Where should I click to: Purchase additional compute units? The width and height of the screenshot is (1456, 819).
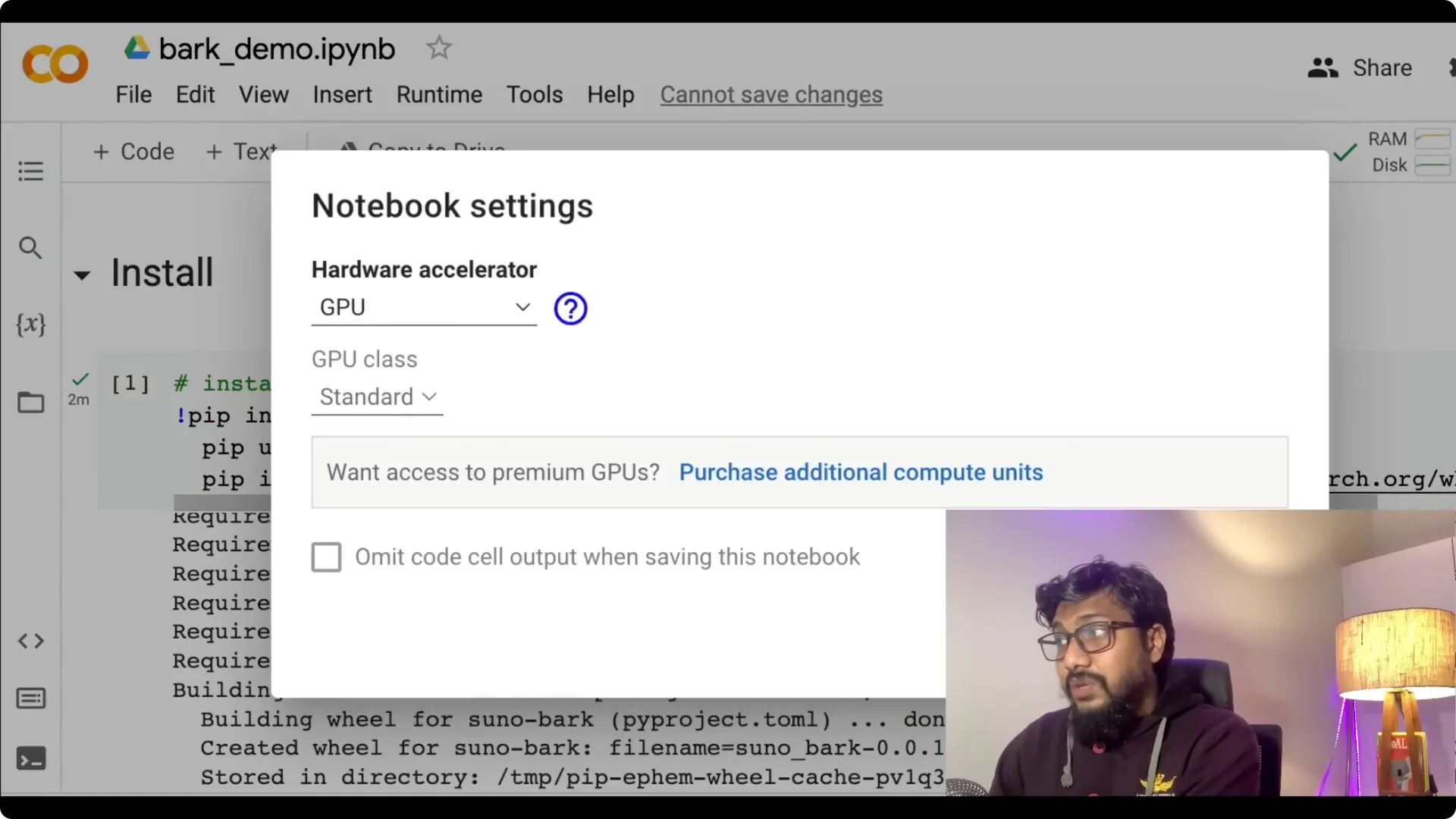pos(861,472)
